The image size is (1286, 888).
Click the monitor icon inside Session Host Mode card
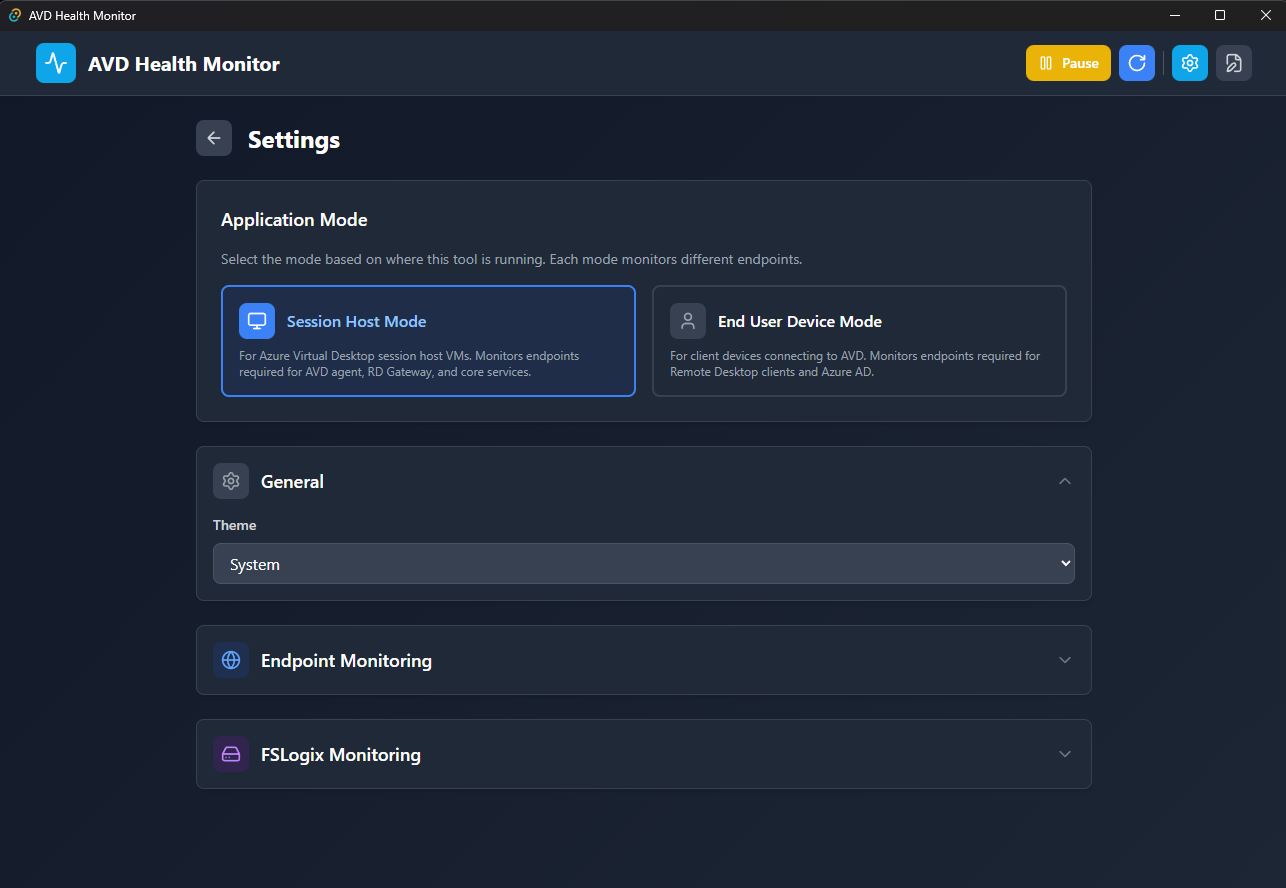257,320
